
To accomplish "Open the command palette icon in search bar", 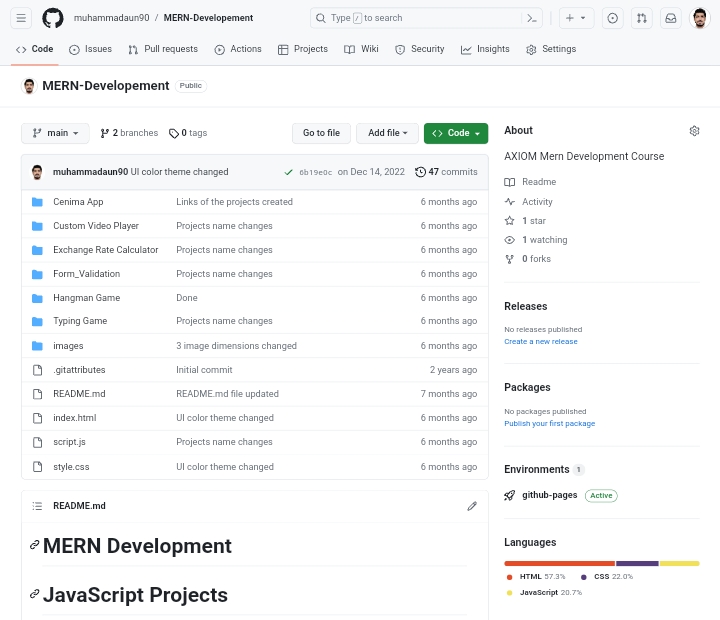I will coord(532,18).
